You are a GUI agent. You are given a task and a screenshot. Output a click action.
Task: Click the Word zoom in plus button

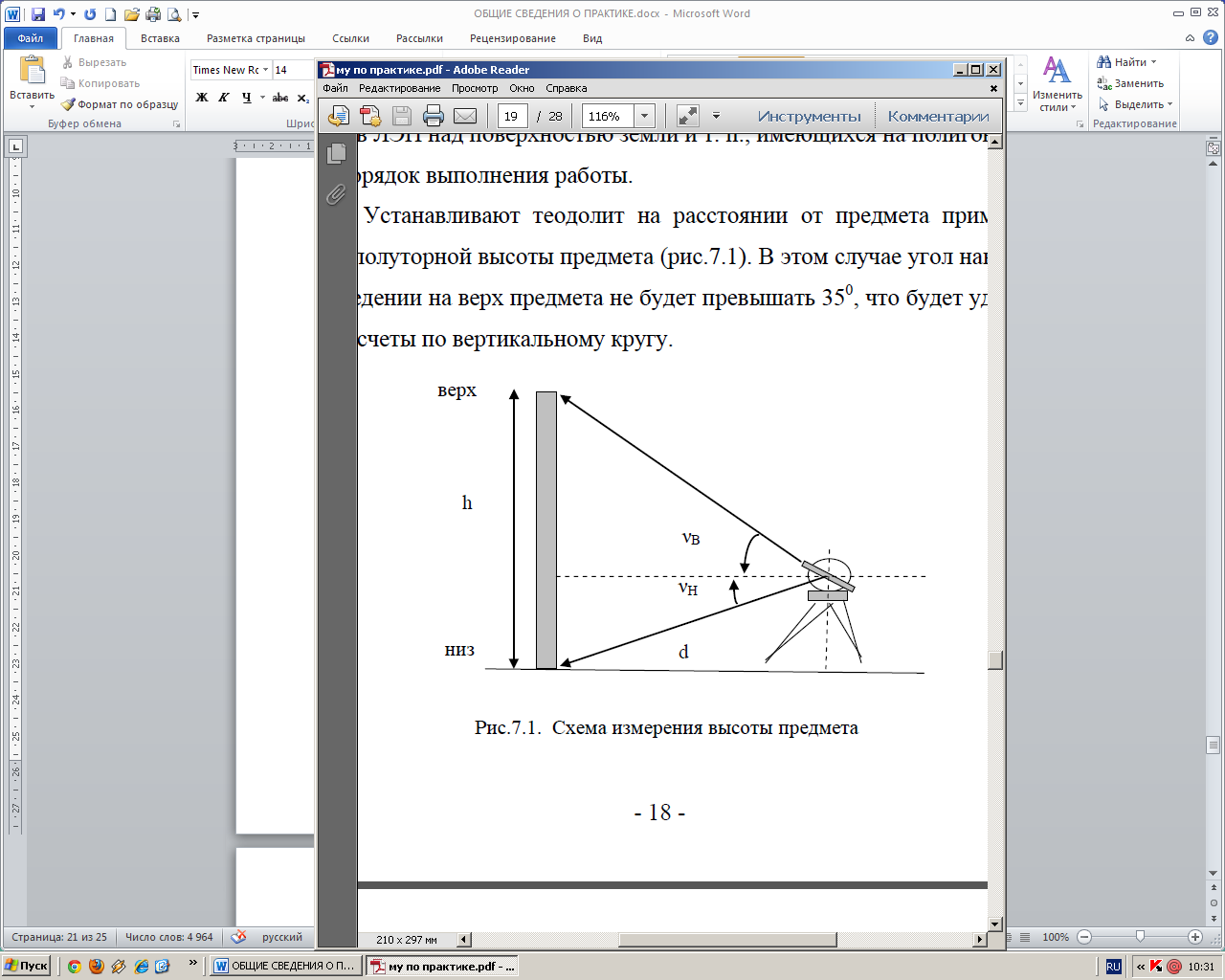[1194, 937]
